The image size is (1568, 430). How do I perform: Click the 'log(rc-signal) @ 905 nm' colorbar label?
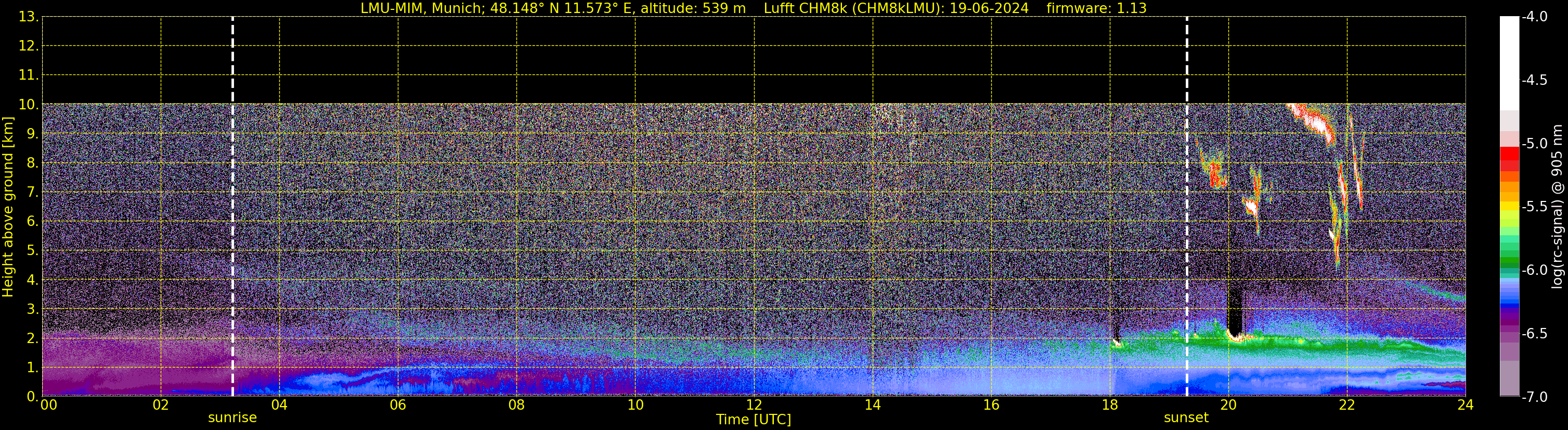pos(1557,207)
